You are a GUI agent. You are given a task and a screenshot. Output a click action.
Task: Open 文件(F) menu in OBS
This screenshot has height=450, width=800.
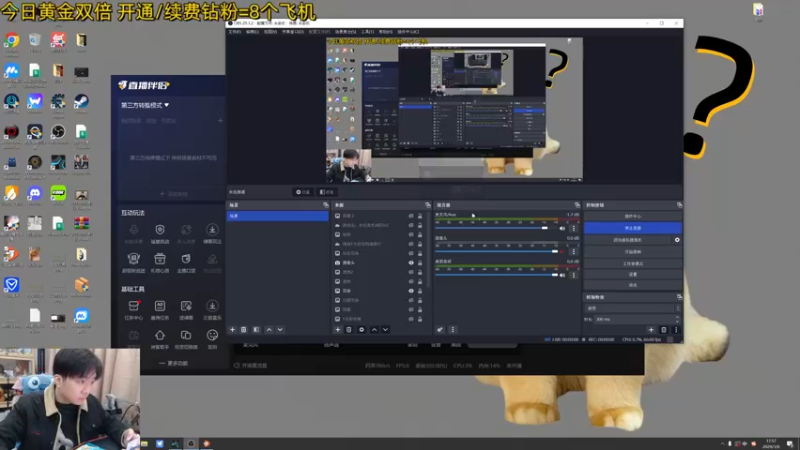point(235,32)
